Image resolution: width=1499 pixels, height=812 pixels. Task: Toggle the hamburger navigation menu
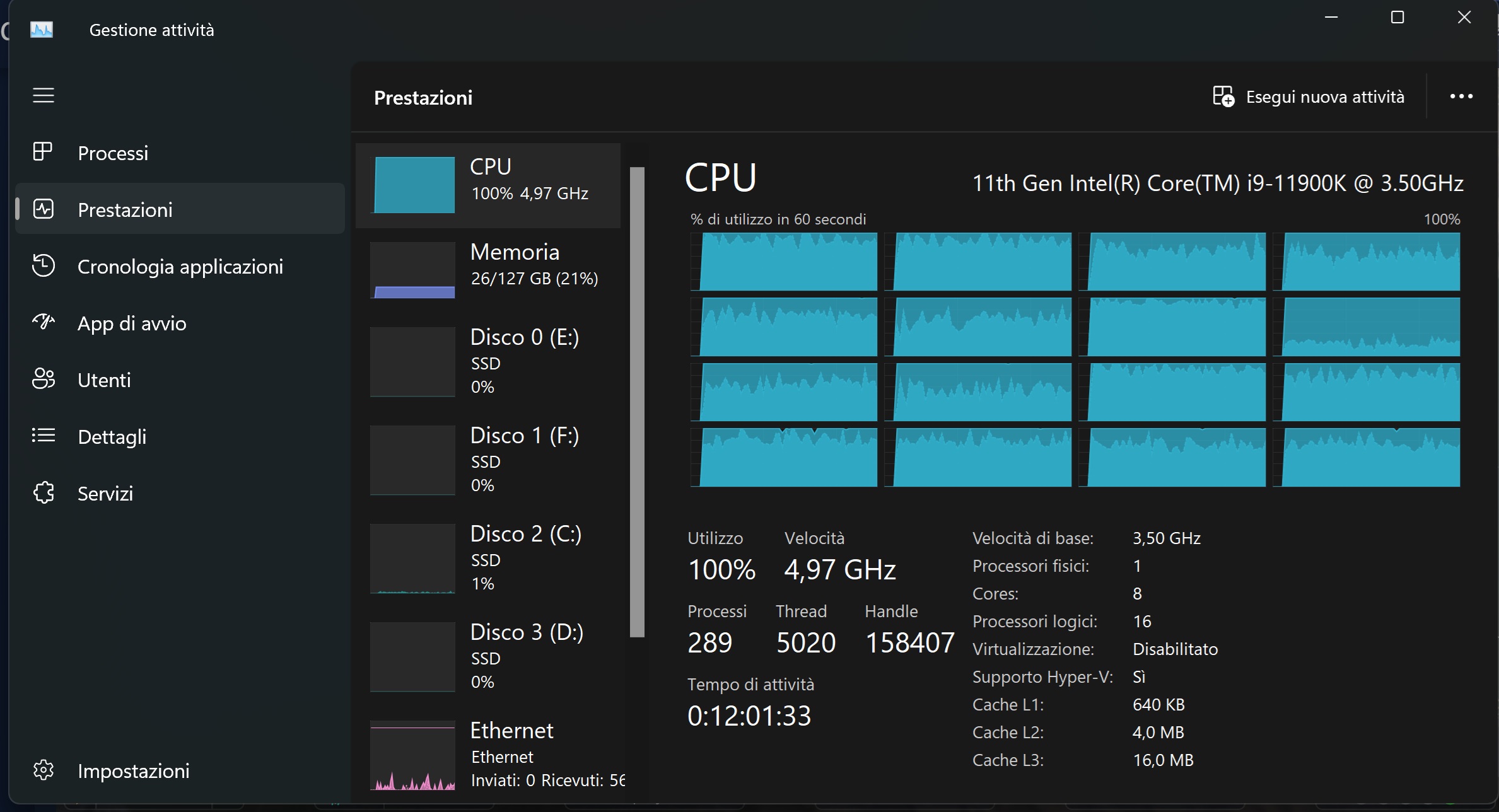click(x=44, y=95)
